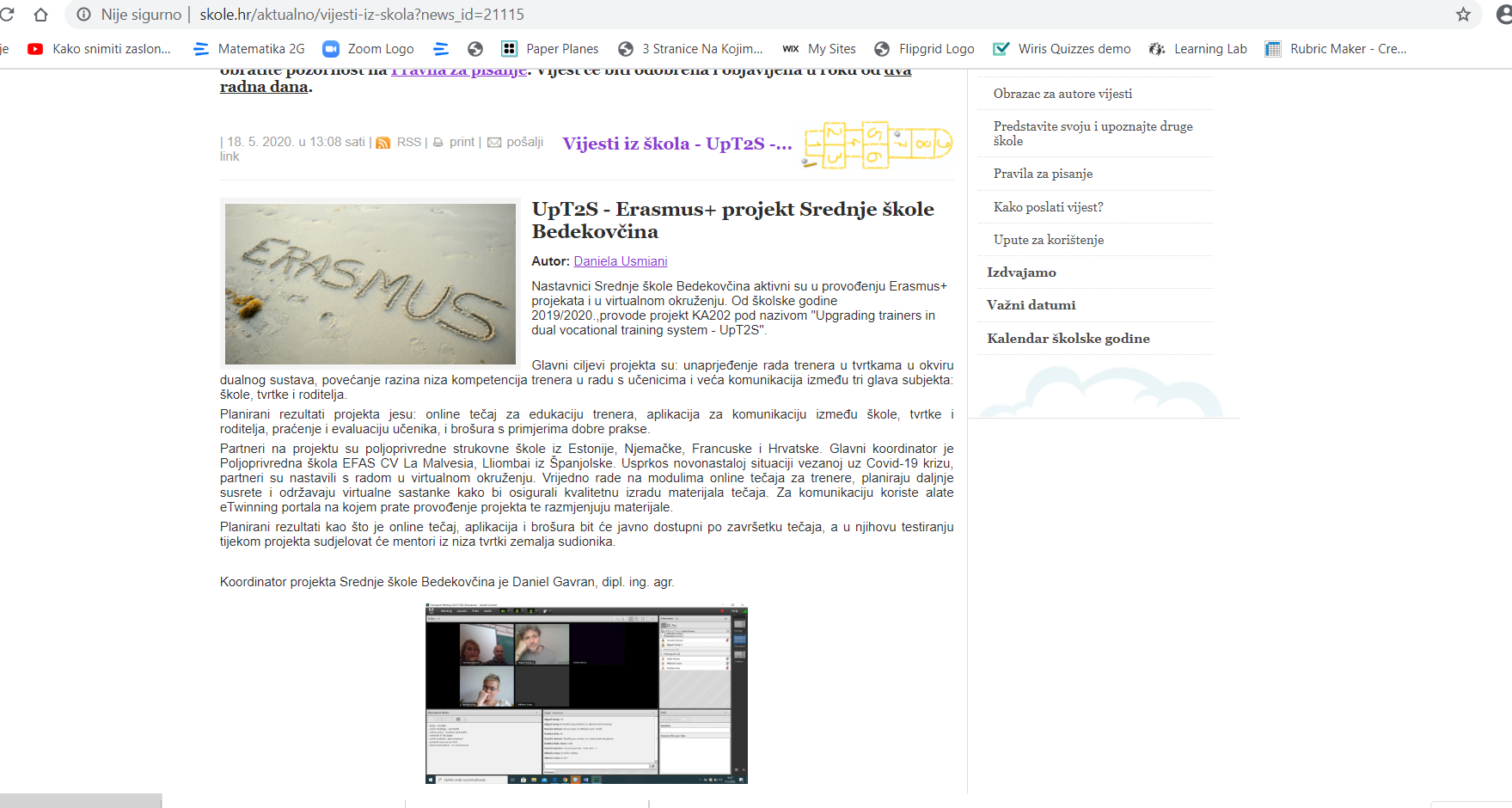This screenshot has height=808, width=1512.
Task: Open the Zoom Logo bookmark
Action: pos(368,49)
